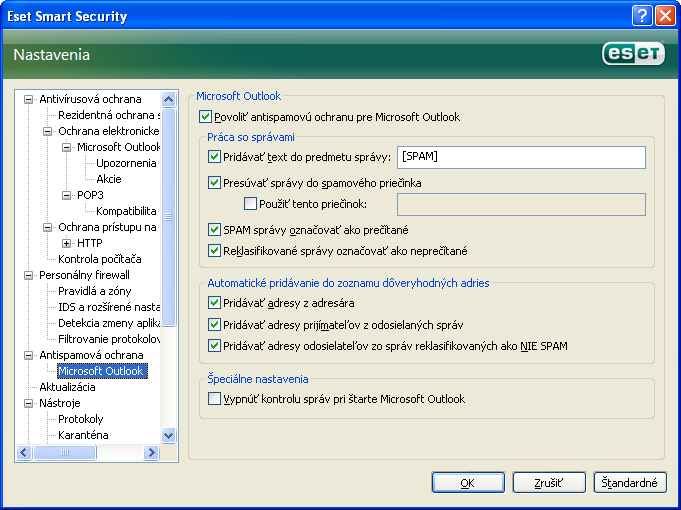Select Rezidentná ochrana in the tree
The height and width of the screenshot is (510, 681).
tap(109, 115)
